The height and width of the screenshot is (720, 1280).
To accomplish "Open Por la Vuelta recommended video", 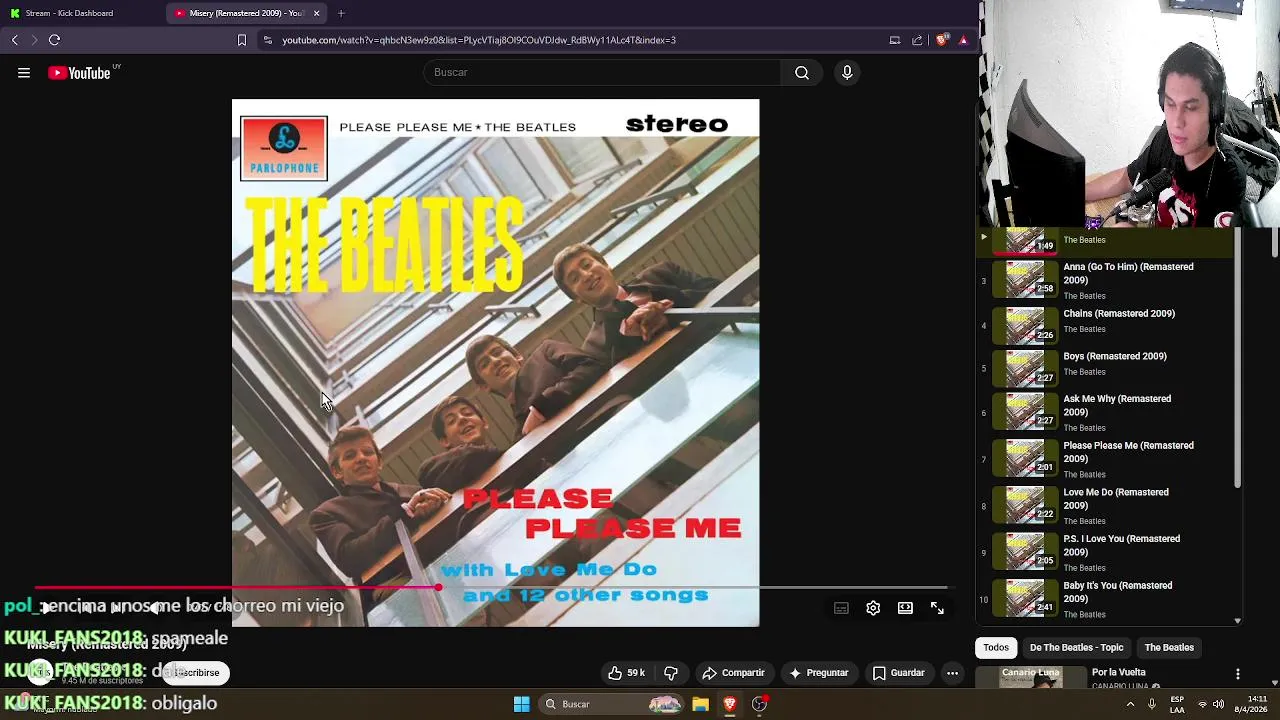I will tap(1118, 673).
